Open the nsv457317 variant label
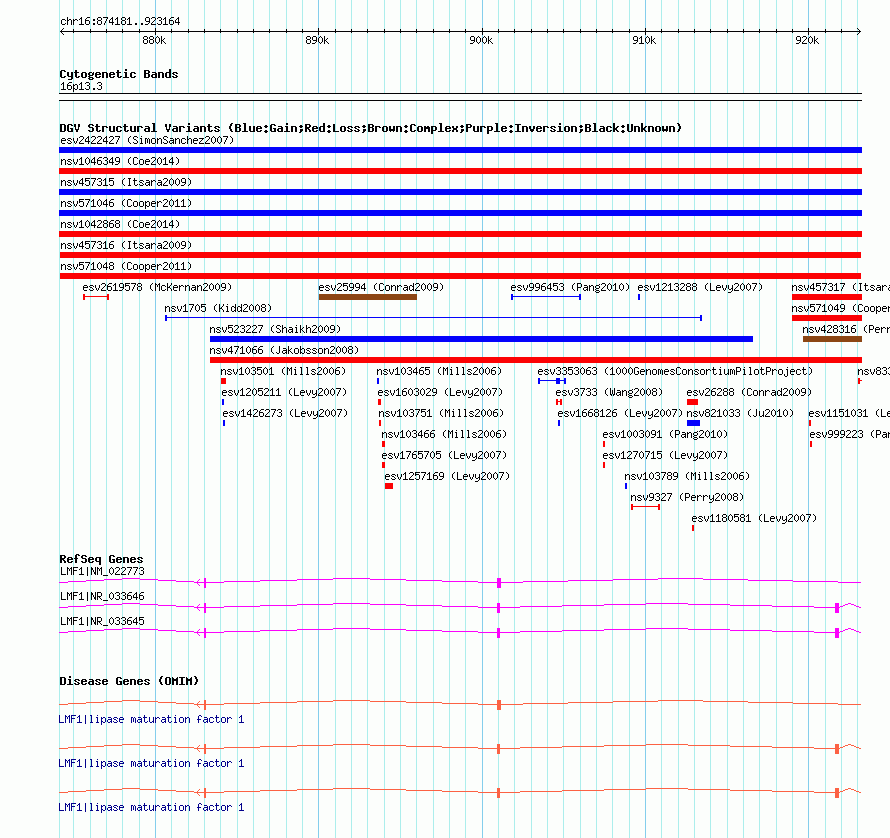Screen dimensions: 890x838 (841, 287)
